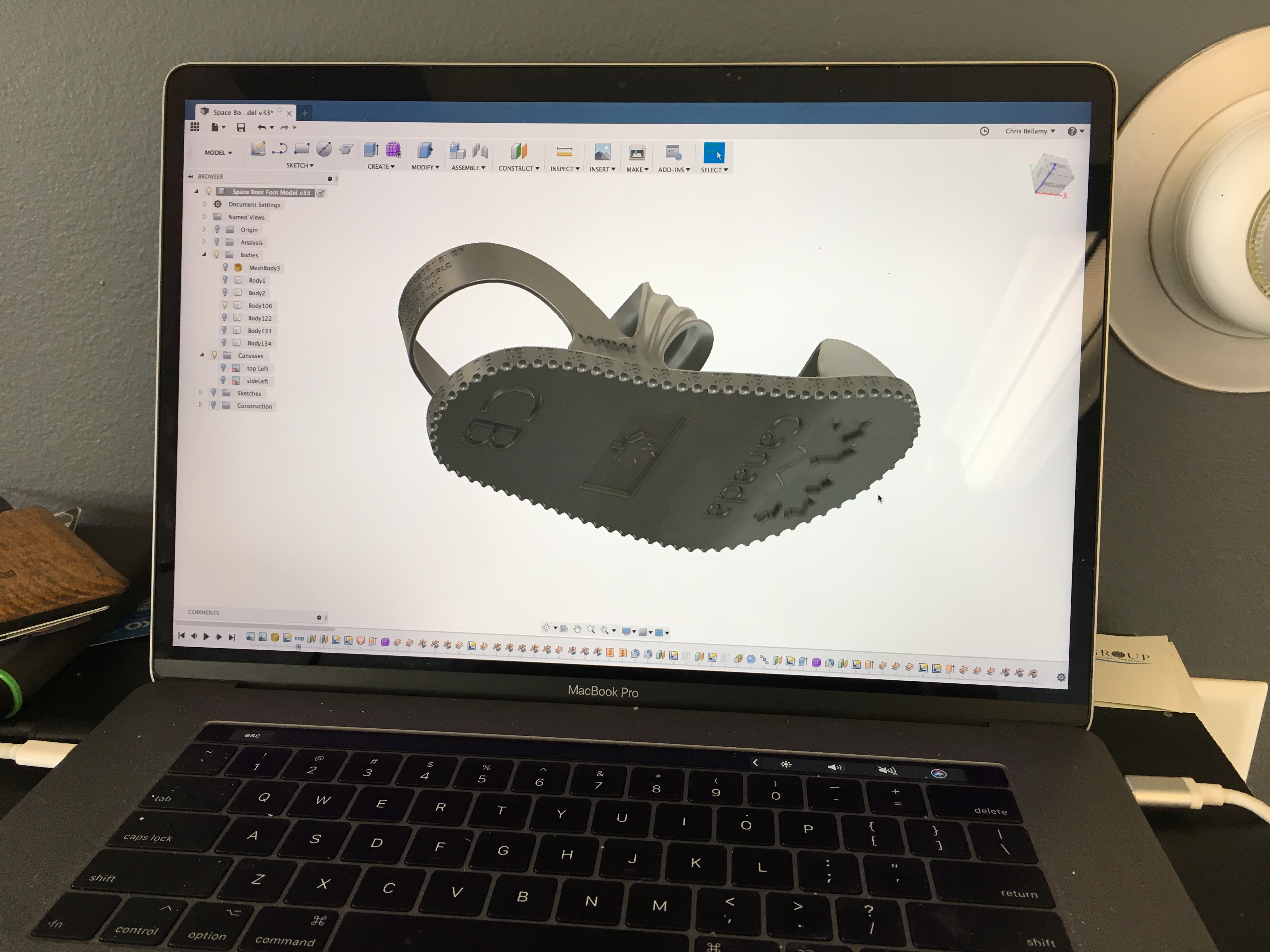Expand the Document Settings node
Image resolution: width=1270 pixels, height=952 pixels.
(x=204, y=204)
